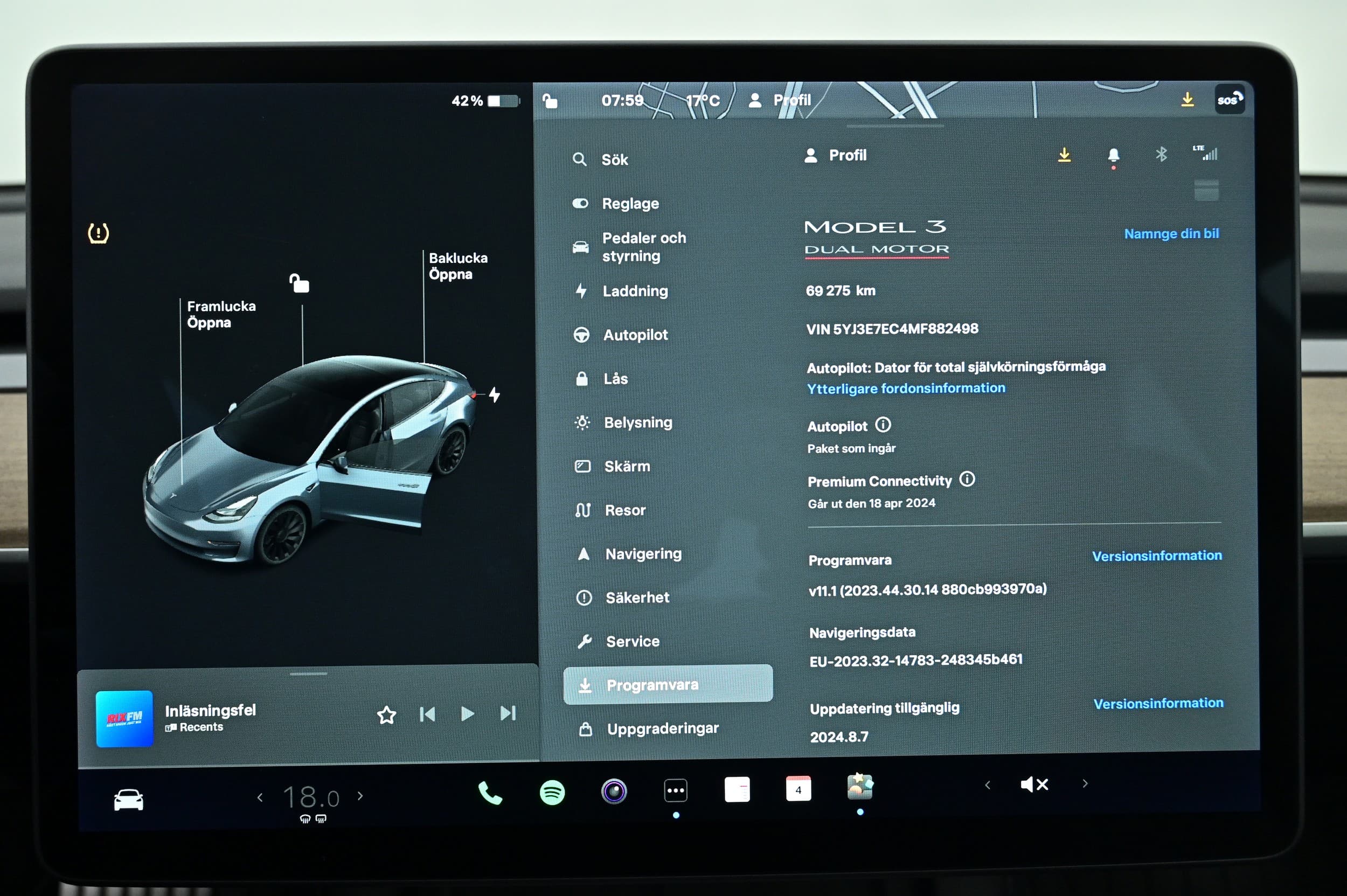
Task: Lower volume with left chevron
Action: tap(988, 784)
